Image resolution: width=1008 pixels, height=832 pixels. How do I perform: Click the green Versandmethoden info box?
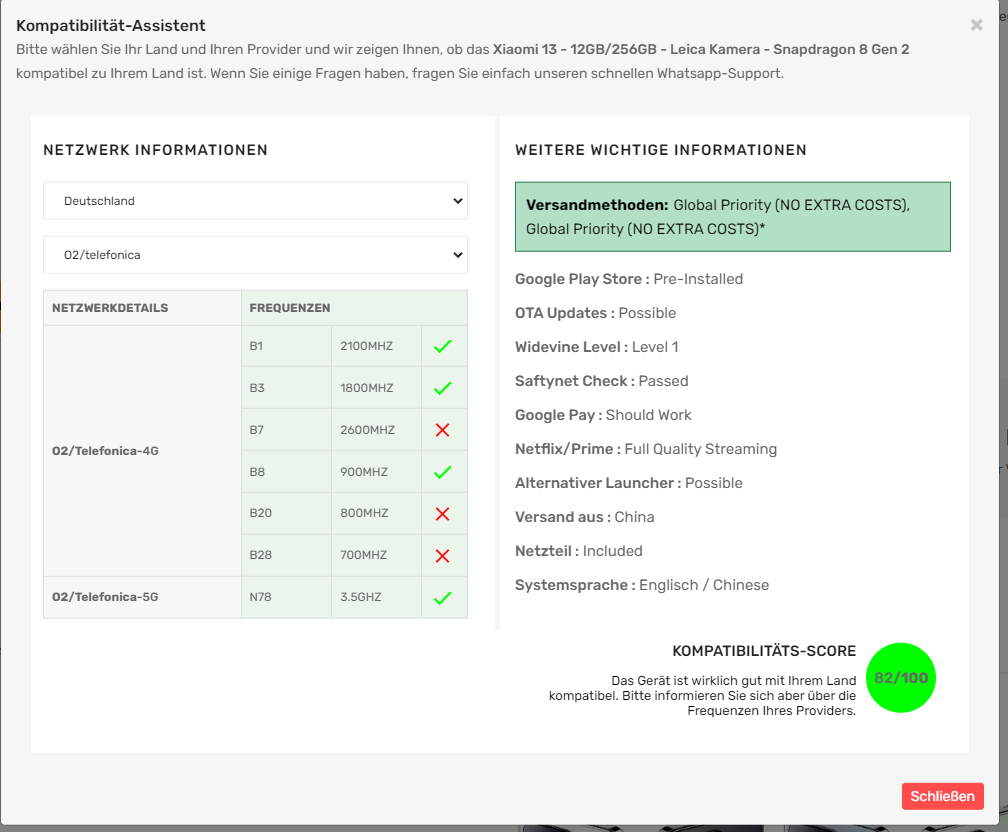[732, 217]
